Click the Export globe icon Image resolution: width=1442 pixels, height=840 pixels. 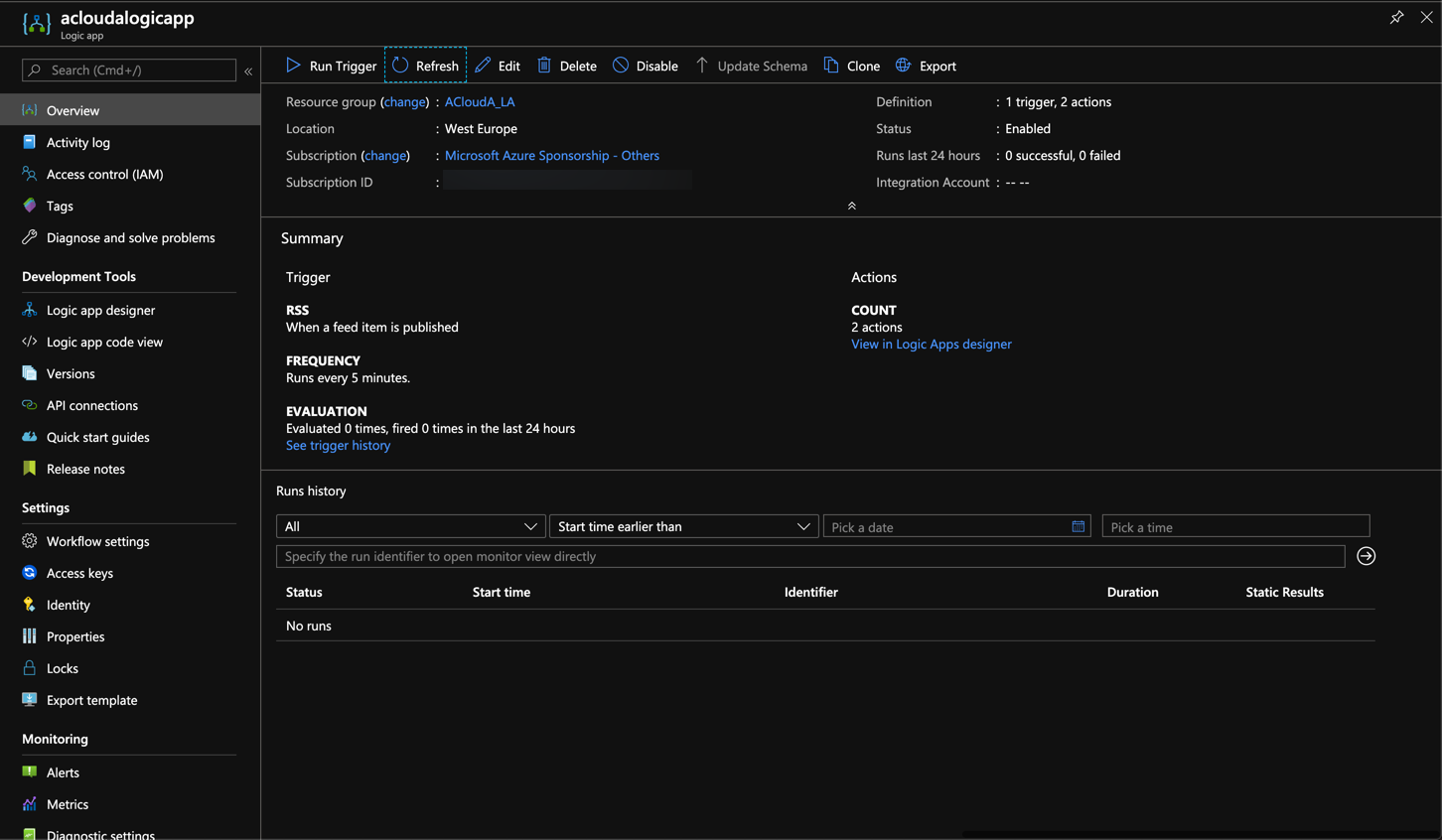point(903,66)
